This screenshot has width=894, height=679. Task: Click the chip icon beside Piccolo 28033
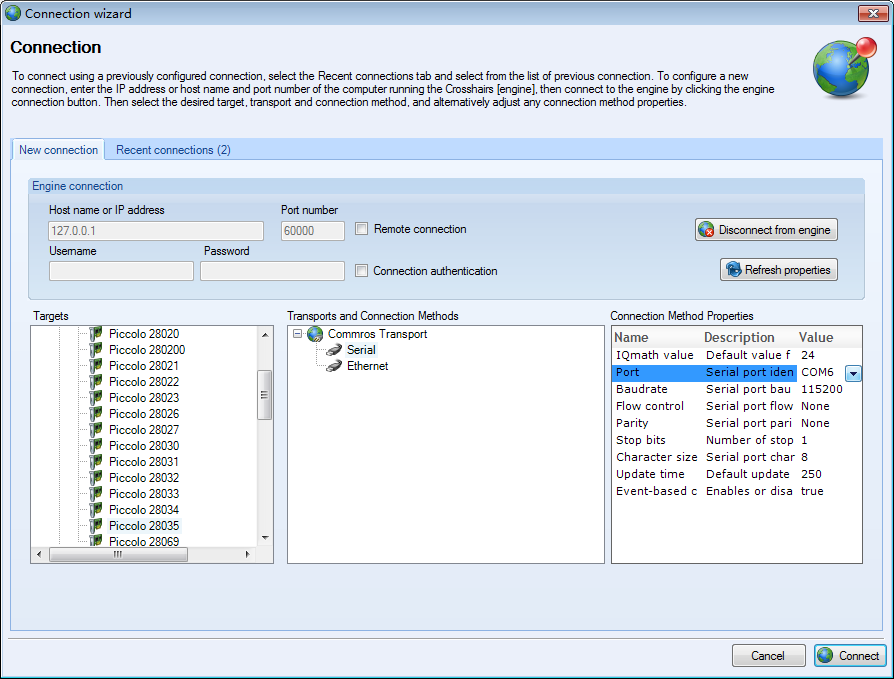(96, 493)
